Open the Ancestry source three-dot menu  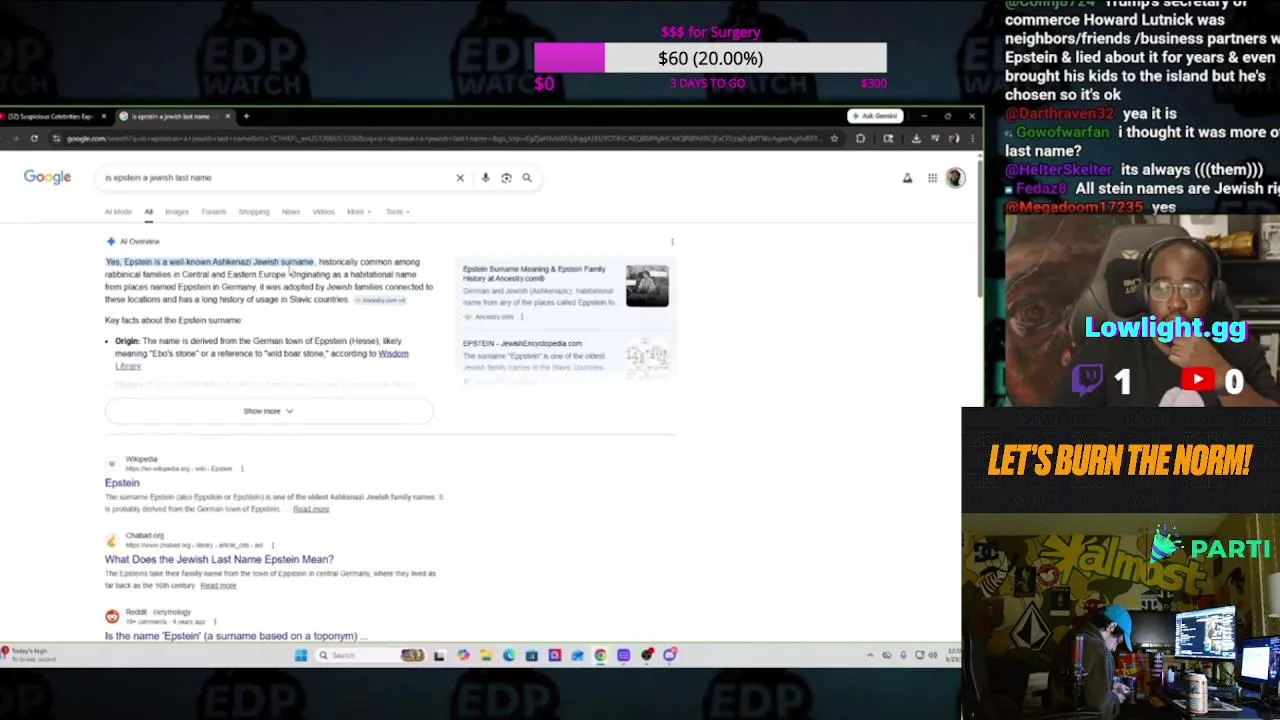click(521, 317)
